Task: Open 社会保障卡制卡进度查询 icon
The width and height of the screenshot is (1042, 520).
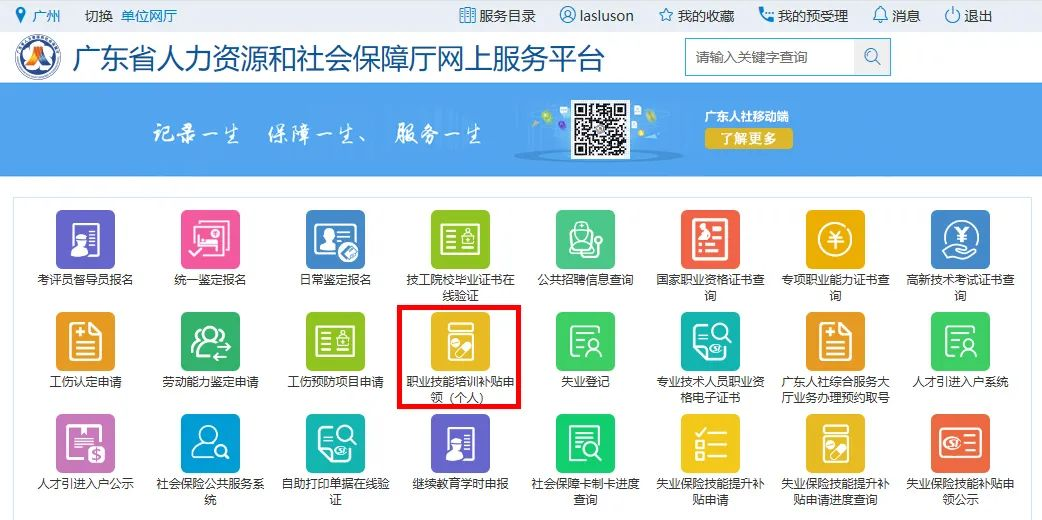Action: pyautogui.click(x=585, y=444)
